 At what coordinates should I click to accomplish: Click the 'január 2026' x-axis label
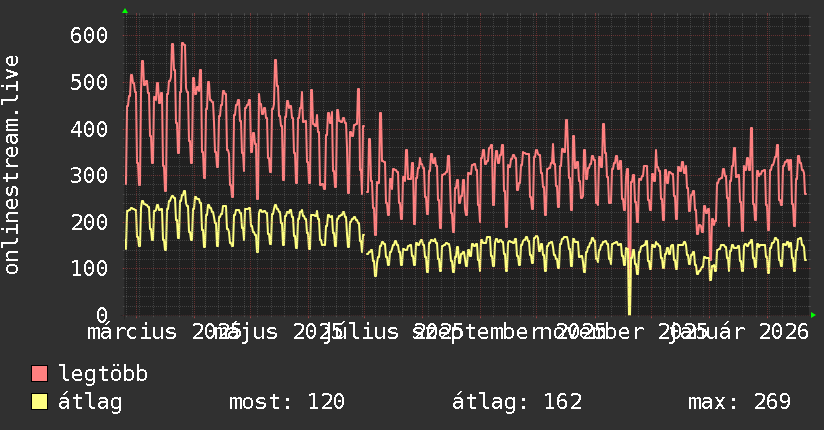click(740, 332)
